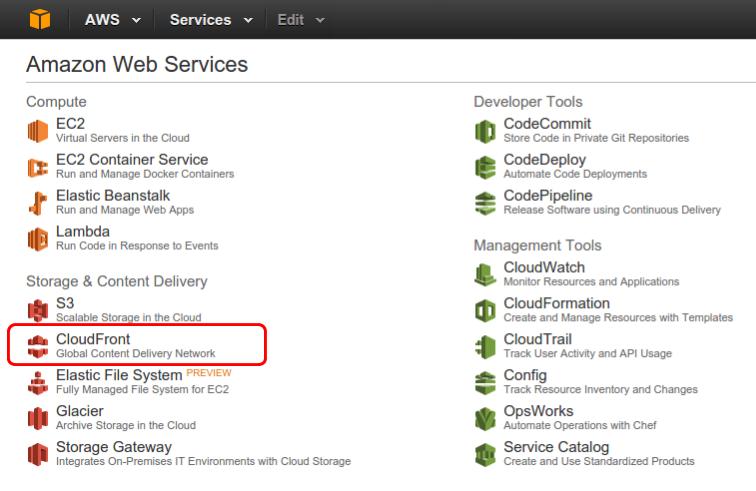Go to the Storage Gateway service
Screen dimensions: 756x491
114,447
